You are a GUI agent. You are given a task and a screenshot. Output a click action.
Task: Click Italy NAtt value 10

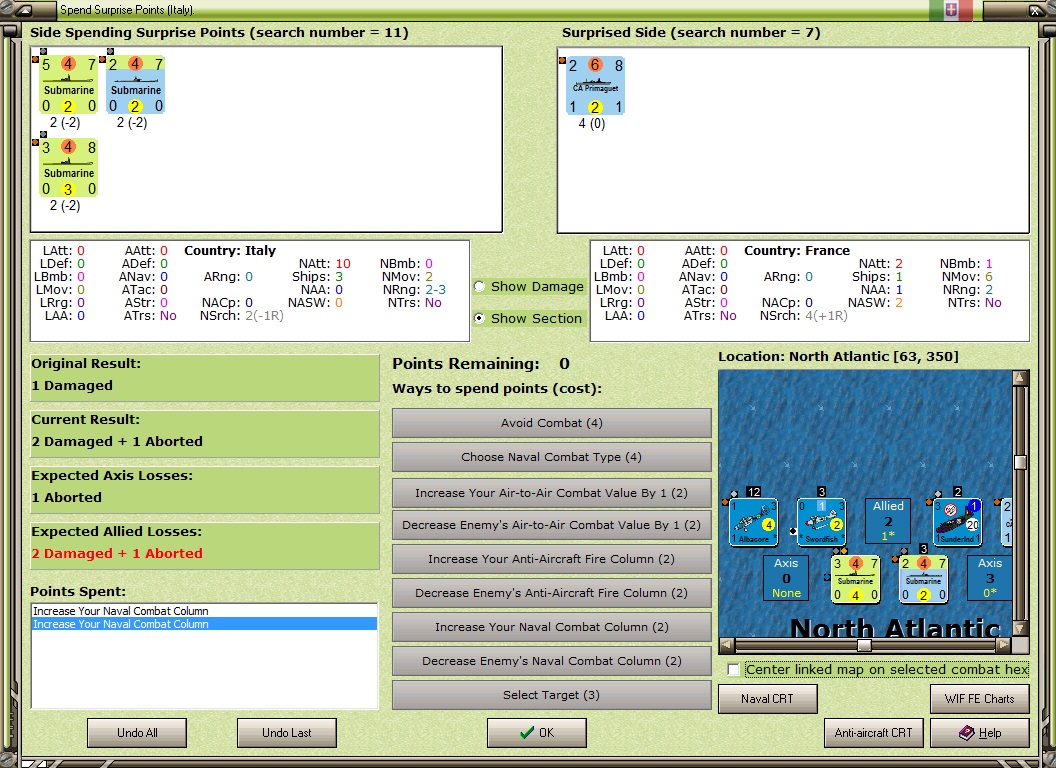pos(343,263)
